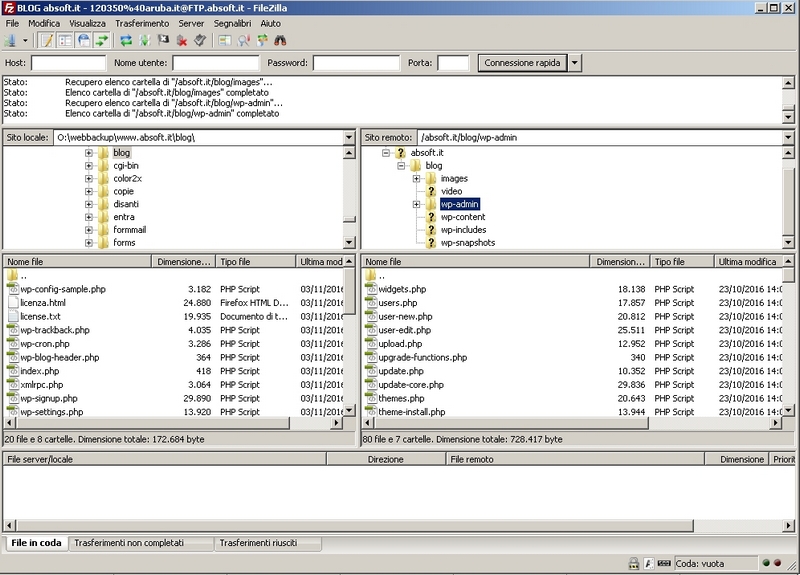Expand the local copie folder
Viewport: 800px width, 575px height.
[x=89, y=191]
